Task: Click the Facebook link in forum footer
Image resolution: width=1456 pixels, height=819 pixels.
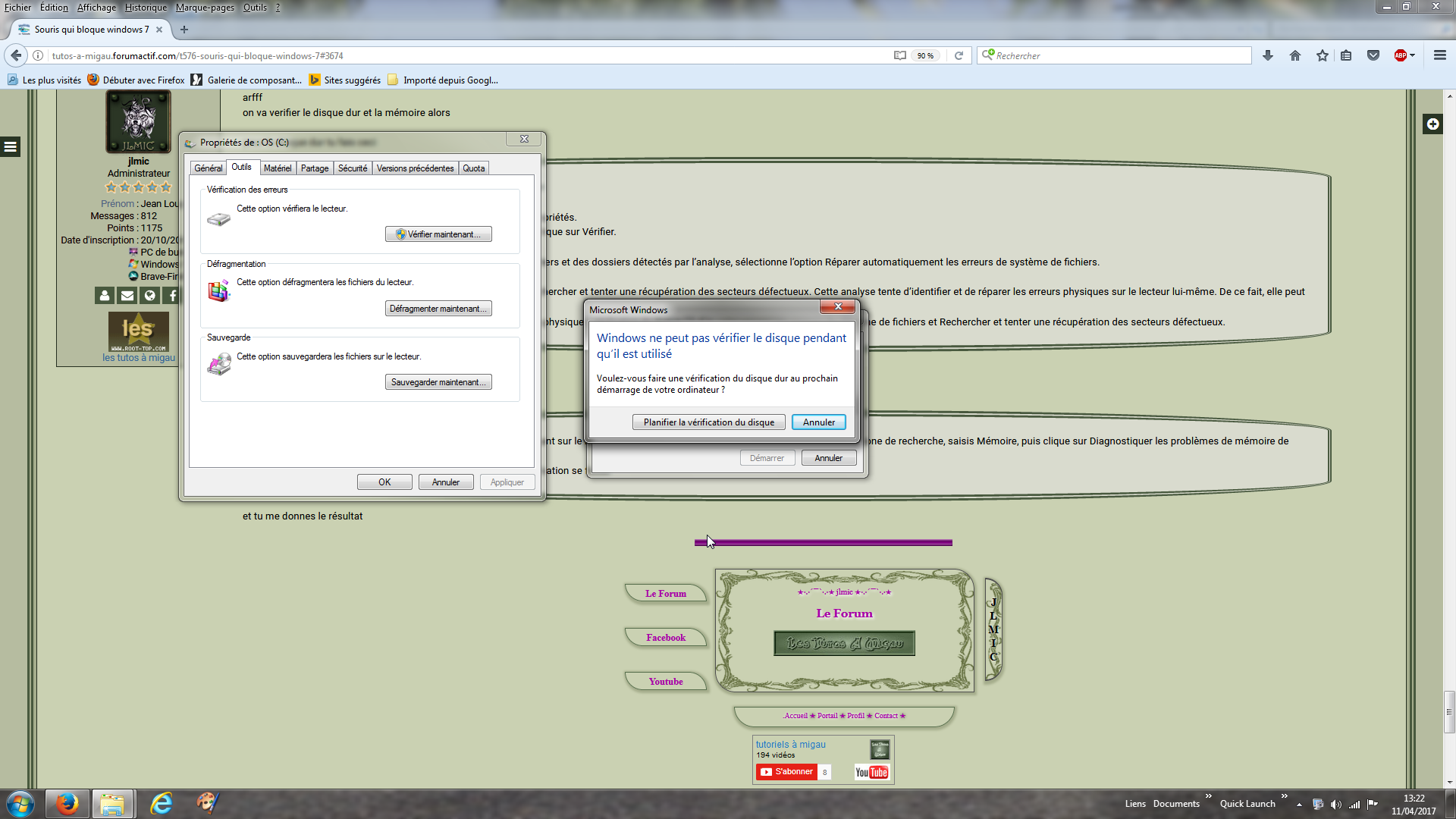Action: tap(665, 638)
